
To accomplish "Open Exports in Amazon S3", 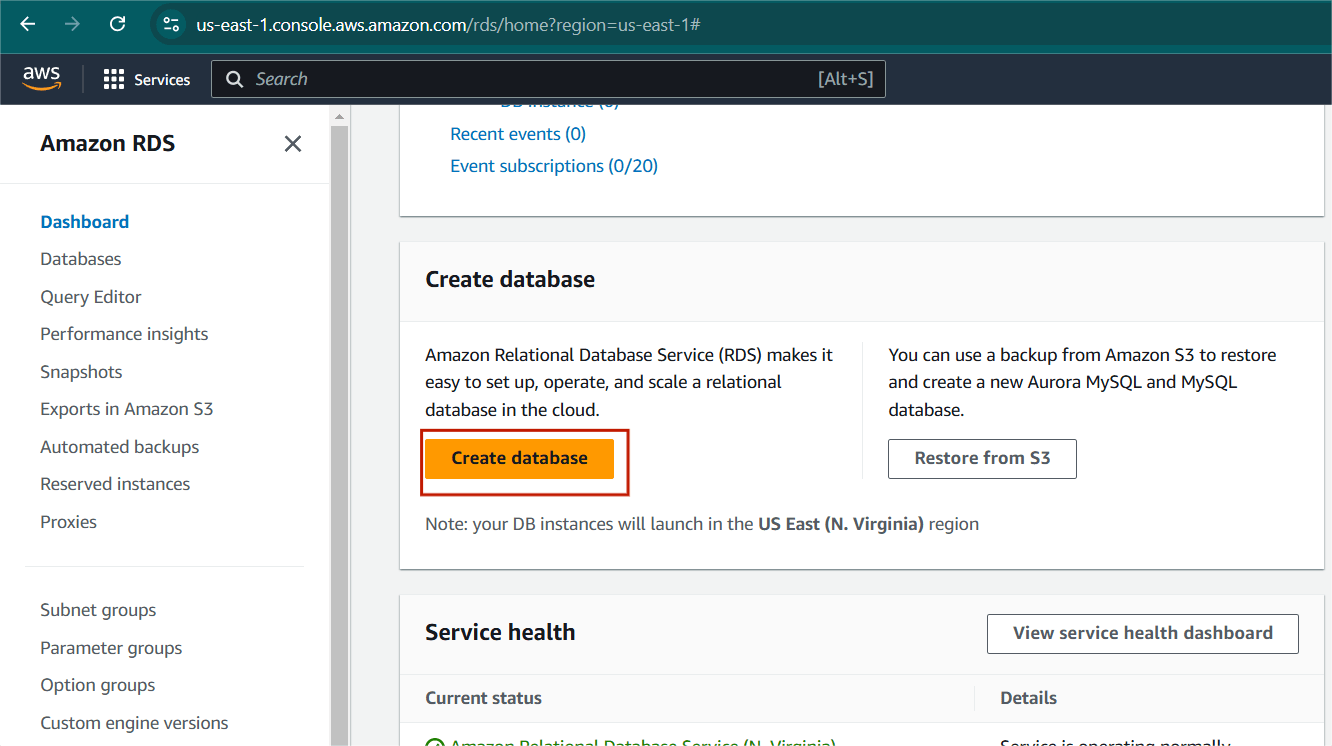I will pyautogui.click(x=127, y=409).
